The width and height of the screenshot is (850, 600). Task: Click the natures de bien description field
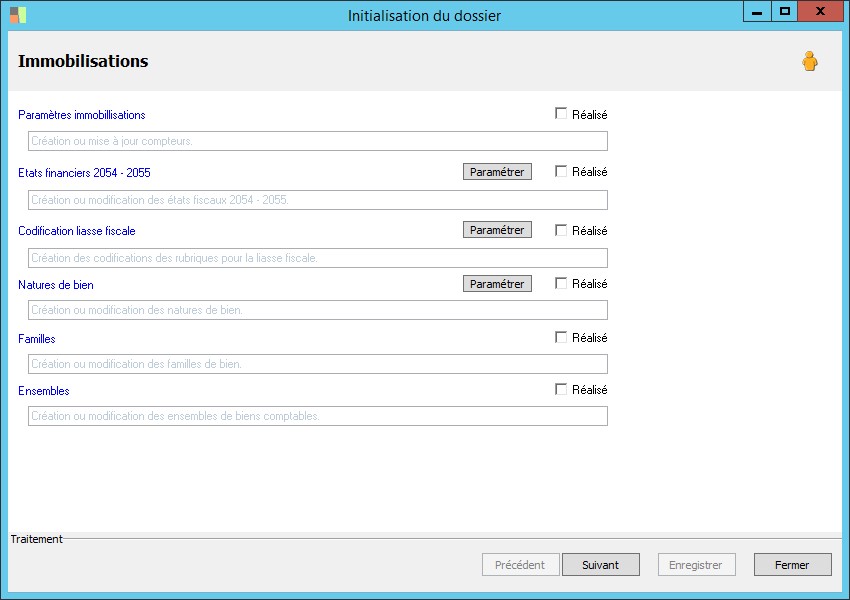(x=318, y=310)
